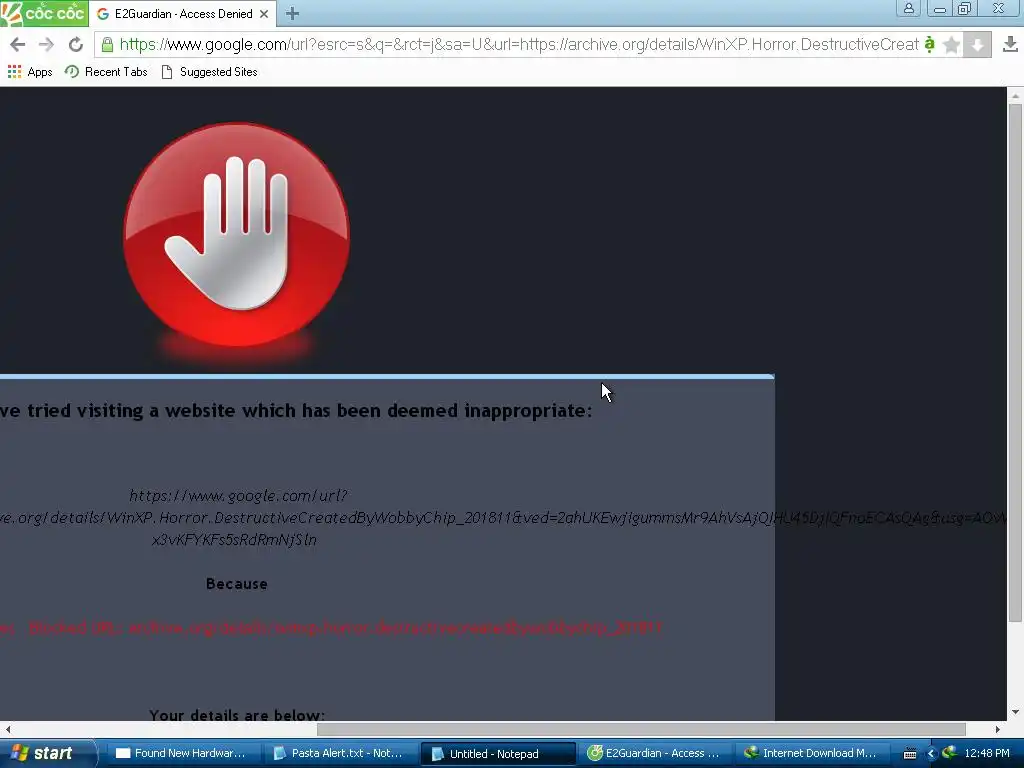Reload the page with the refresh icon
Image resolution: width=1024 pixels, height=768 pixels.
(x=76, y=44)
